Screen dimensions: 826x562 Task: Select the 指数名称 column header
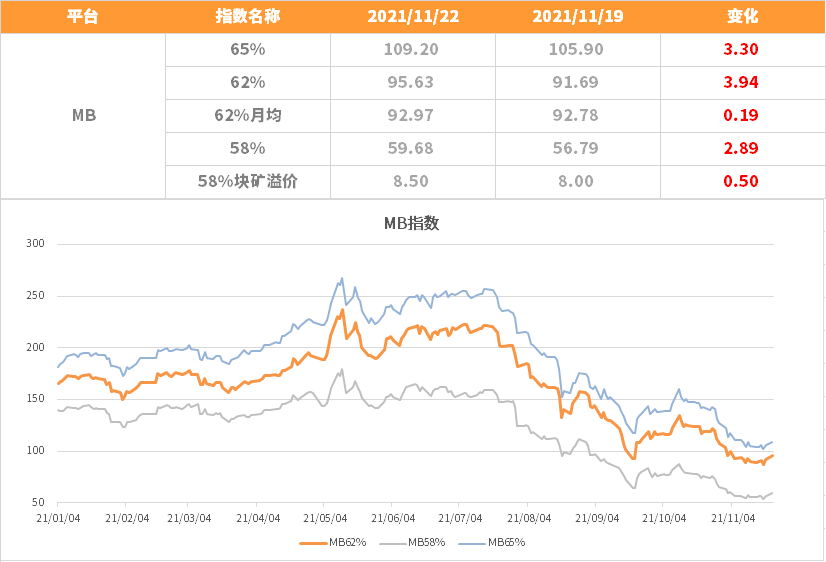247,17
